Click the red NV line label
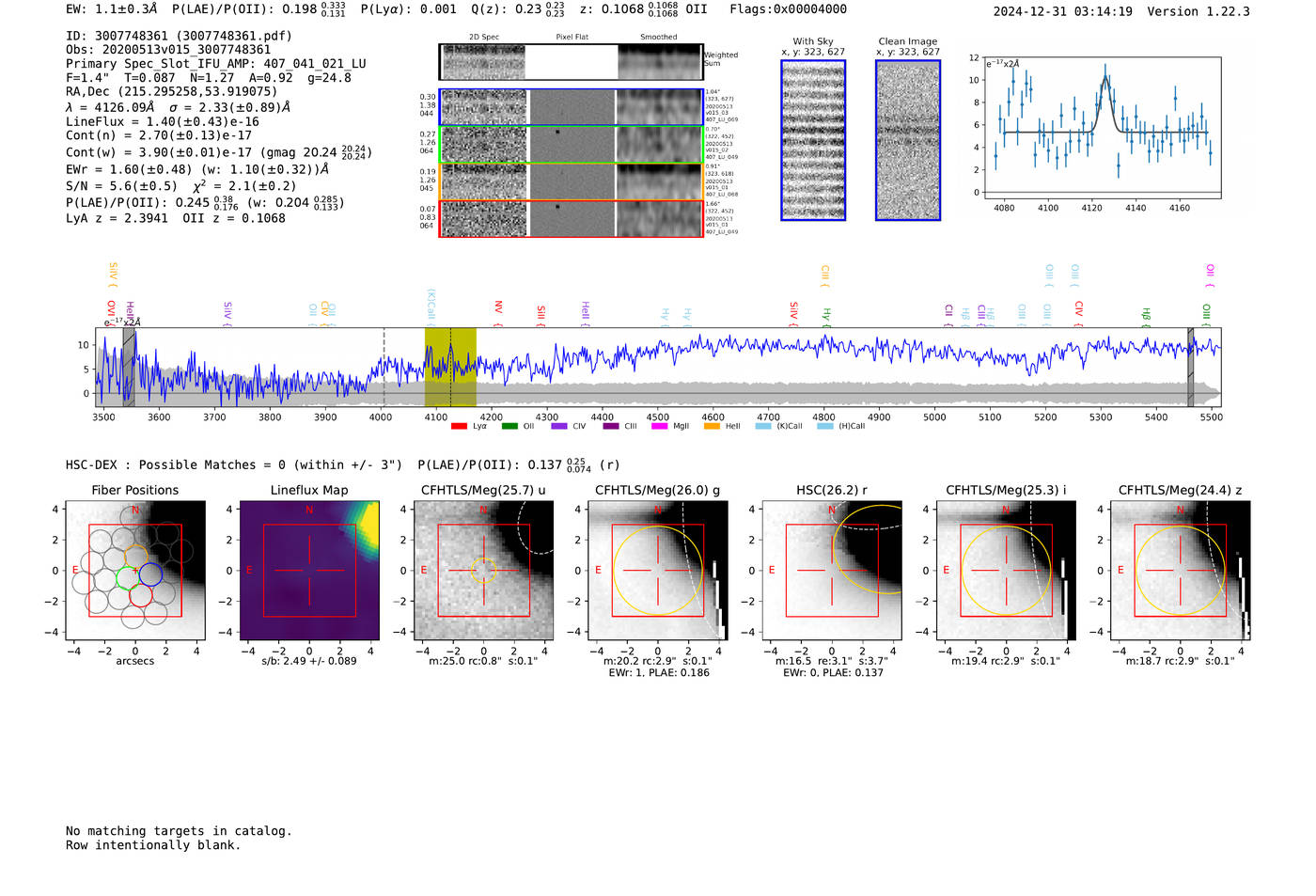Image resolution: width=1316 pixels, height=896 pixels. point(498,311)
